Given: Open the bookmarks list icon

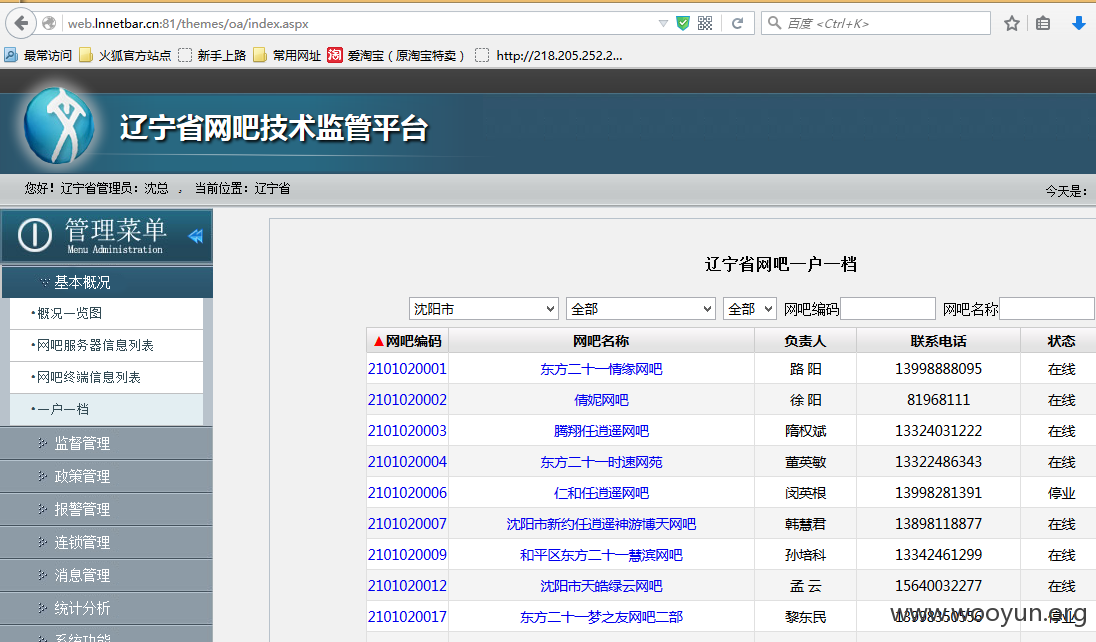Looking at the screenshot, I should point(1043,23).
